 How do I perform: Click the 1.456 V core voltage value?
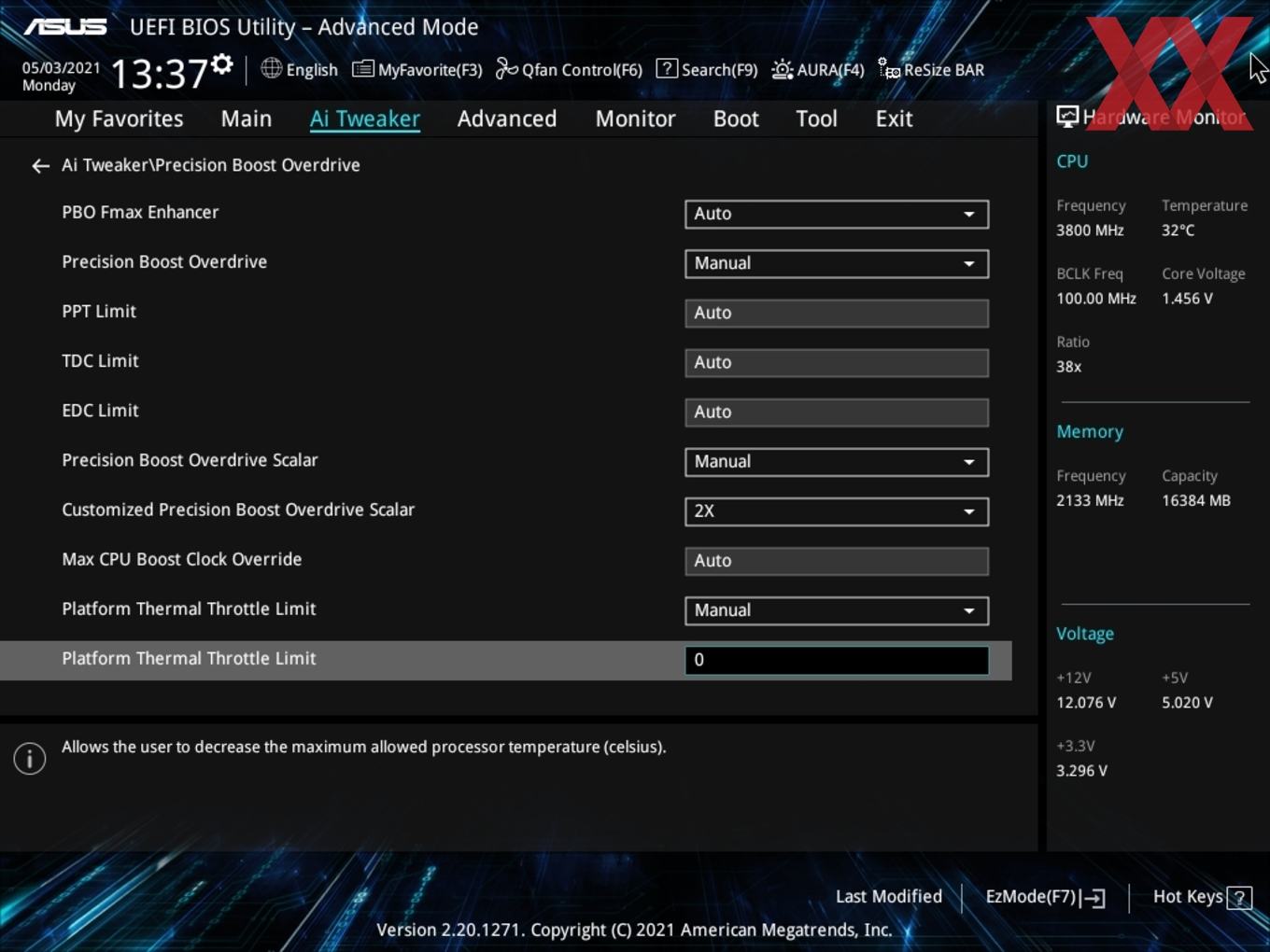[1187, 299]
